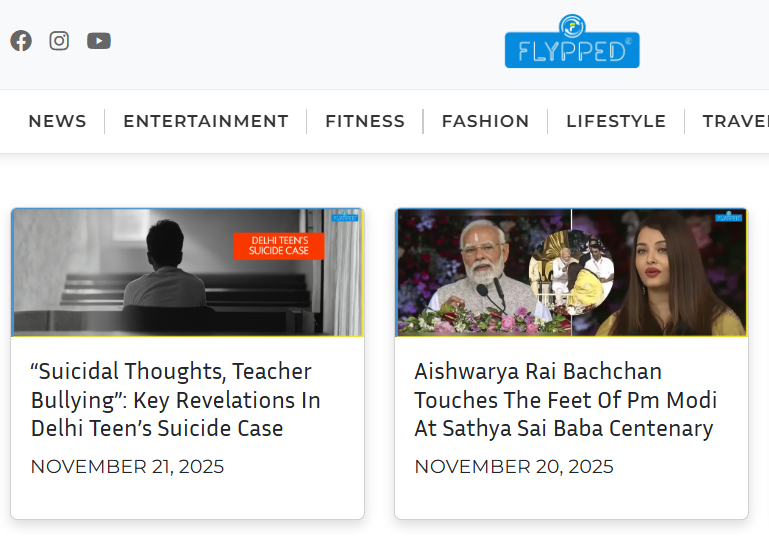Open the Instagram social icon
769x549 pixels.
coord(59,41)
